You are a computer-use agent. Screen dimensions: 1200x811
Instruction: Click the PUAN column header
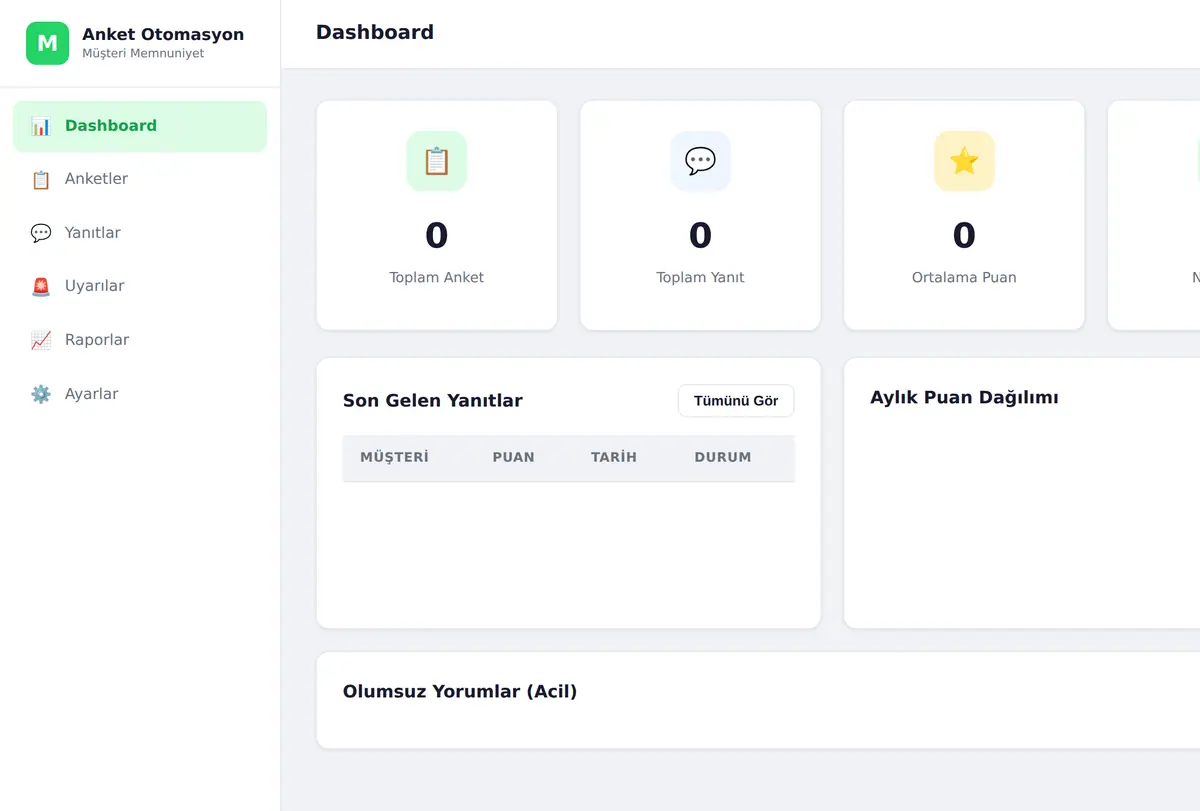(513, 457)
